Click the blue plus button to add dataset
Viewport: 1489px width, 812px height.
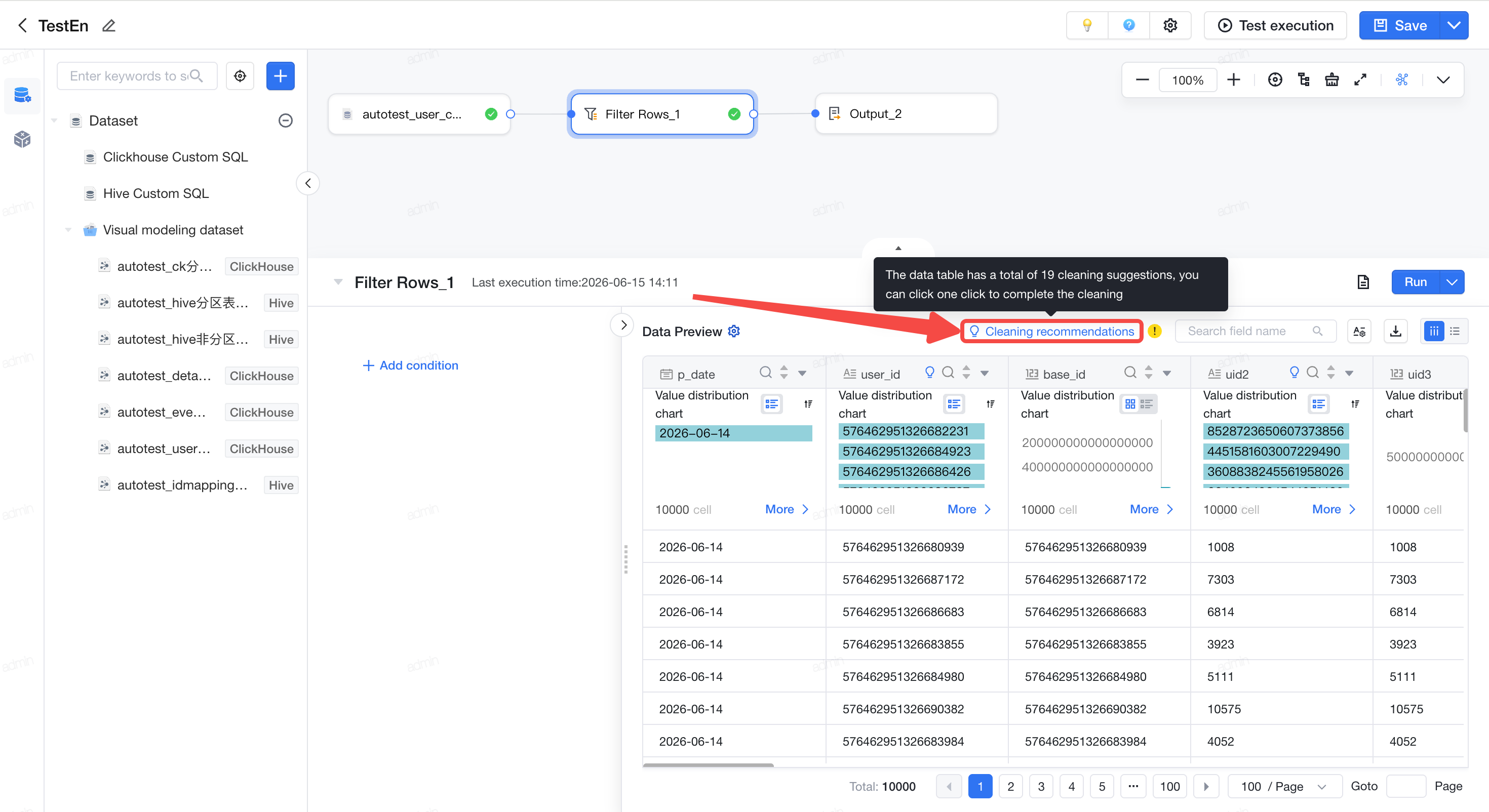281,76
